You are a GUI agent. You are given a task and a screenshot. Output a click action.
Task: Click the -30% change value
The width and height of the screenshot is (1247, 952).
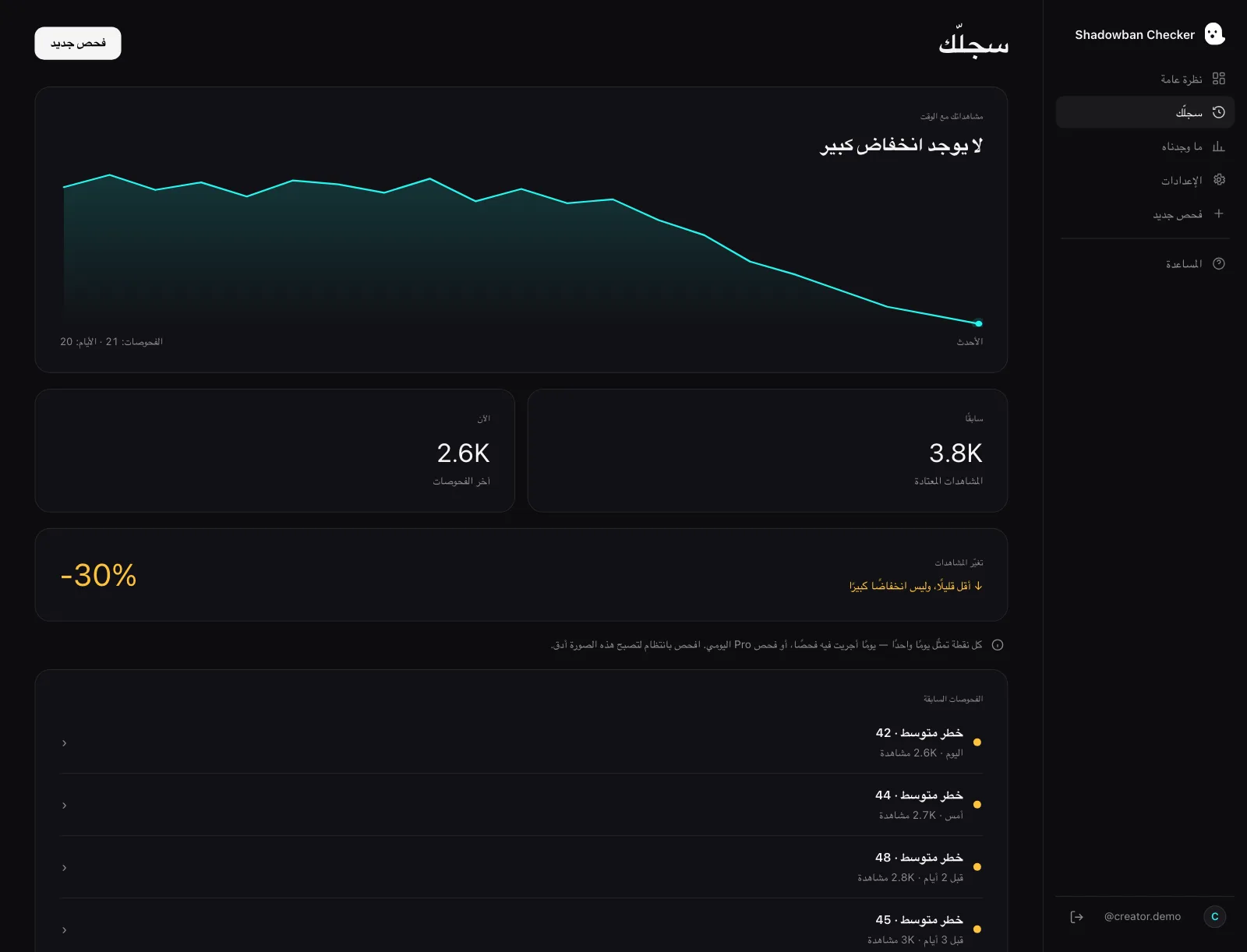coord(98,575)
